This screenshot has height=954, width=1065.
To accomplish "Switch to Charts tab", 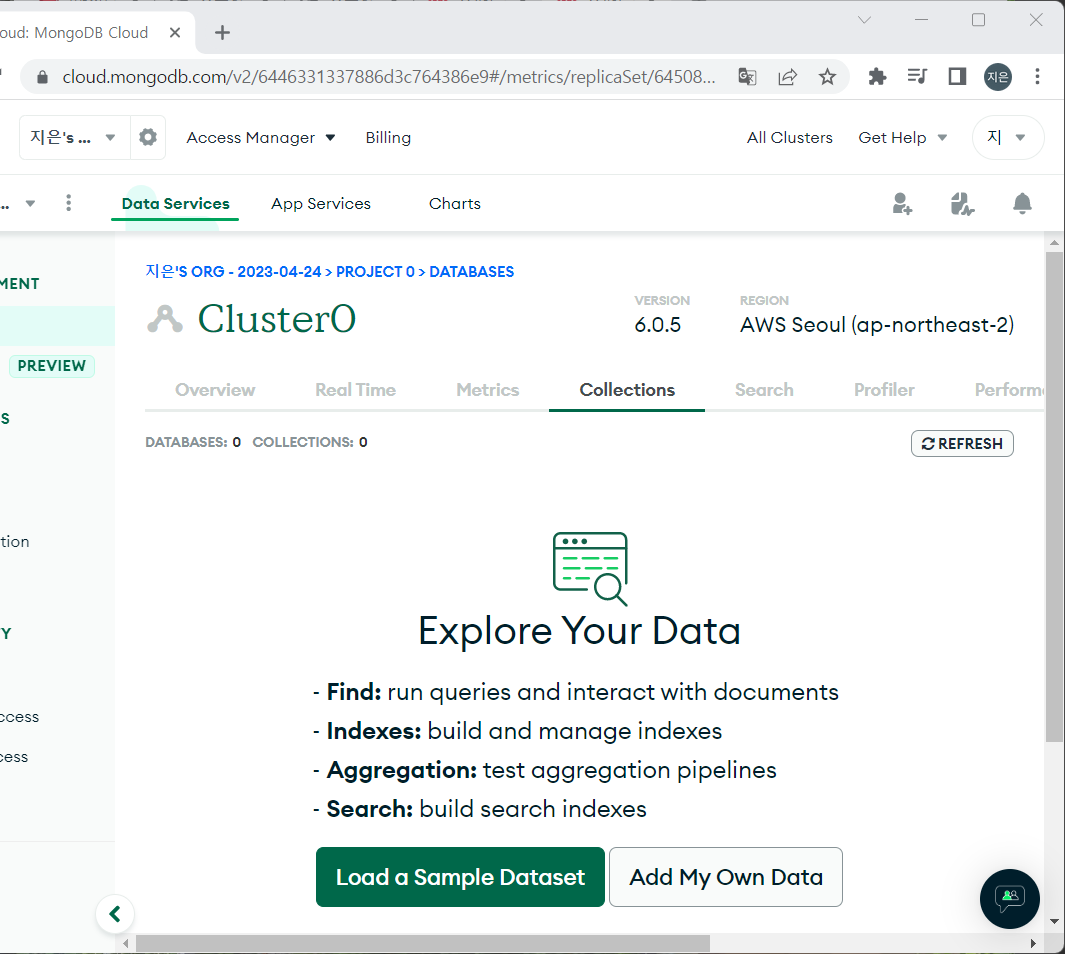I will coord(454,204).
